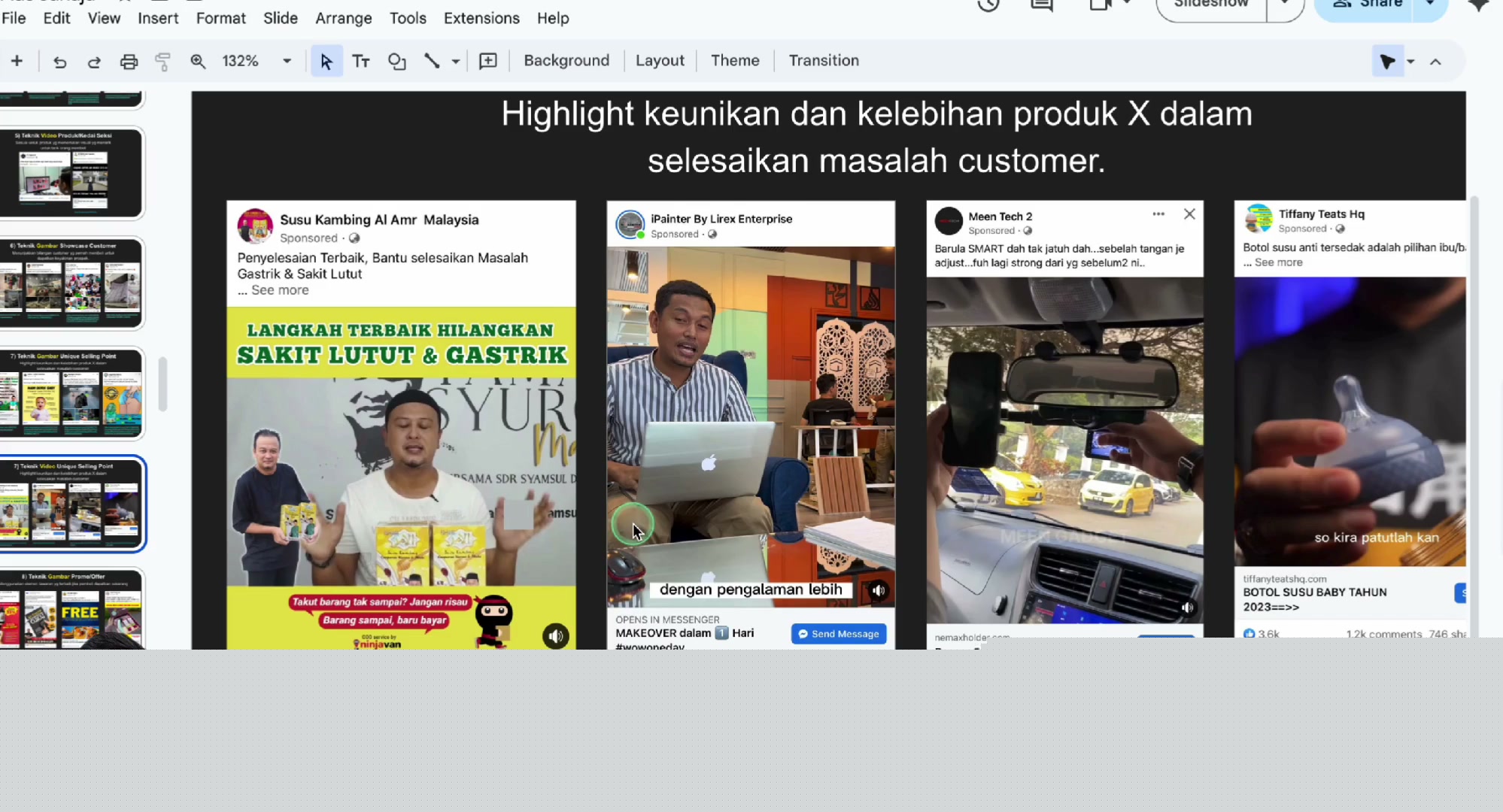1503x812 pixels.
Task: Collapse the toolbar with the chevron
Action: point(1435,62)
